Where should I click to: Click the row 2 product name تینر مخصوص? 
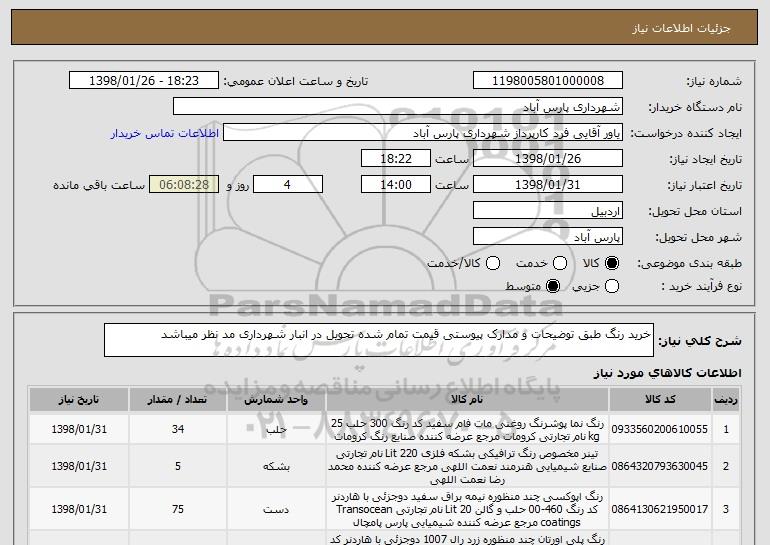(x=467, y=466)
